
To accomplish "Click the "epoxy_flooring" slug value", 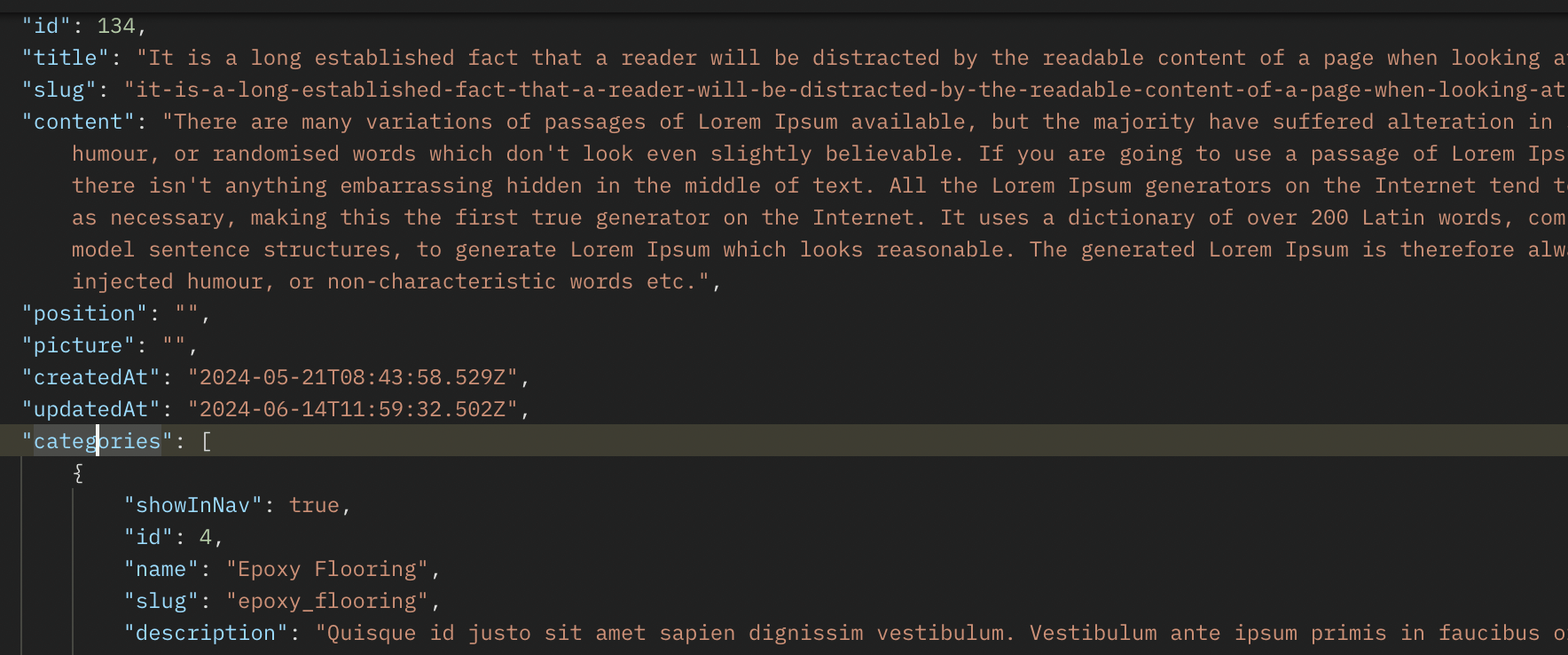I will (x=327, y=601).
